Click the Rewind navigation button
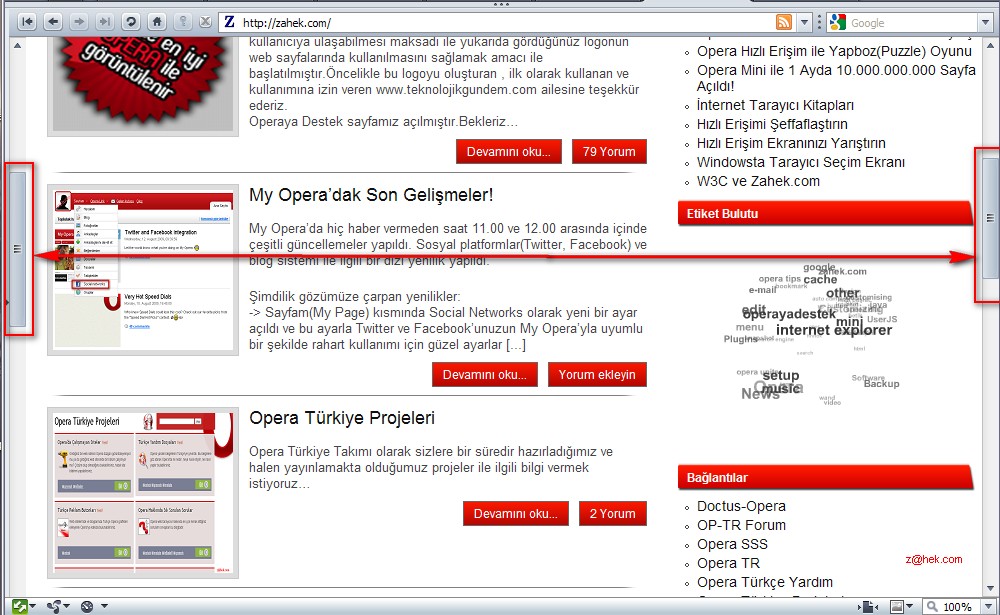This screenshot has width=1000, height=615. click(27, 22)
